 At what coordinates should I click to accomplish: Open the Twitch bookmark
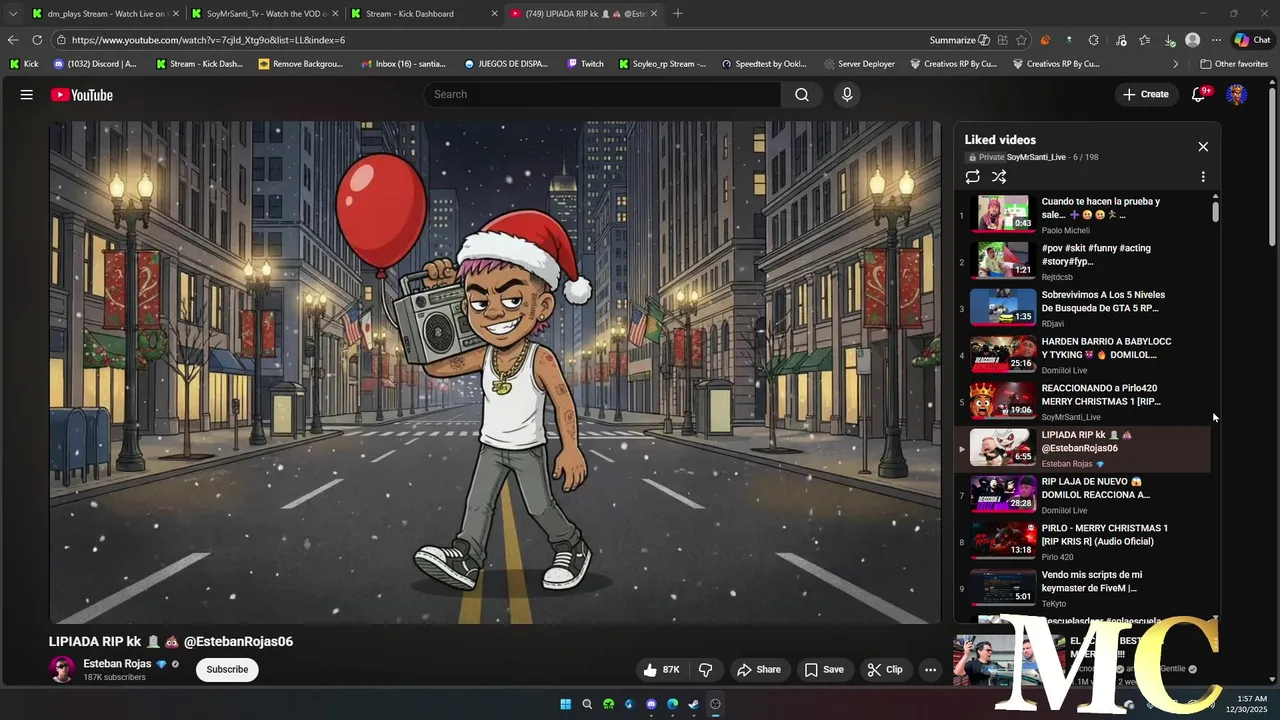(585, 64)
